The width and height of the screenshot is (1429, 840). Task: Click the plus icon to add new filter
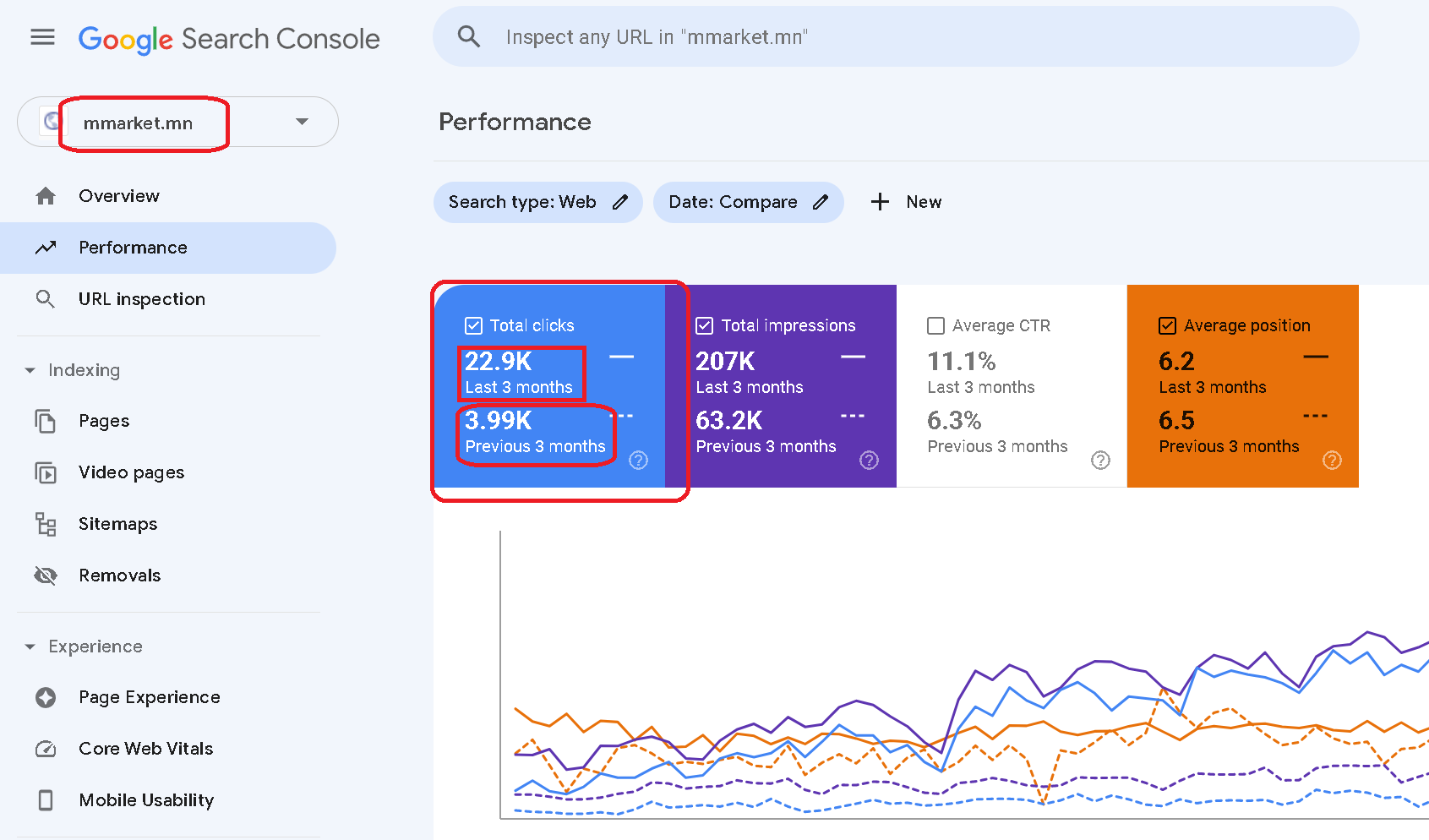[x=880, y=202]
